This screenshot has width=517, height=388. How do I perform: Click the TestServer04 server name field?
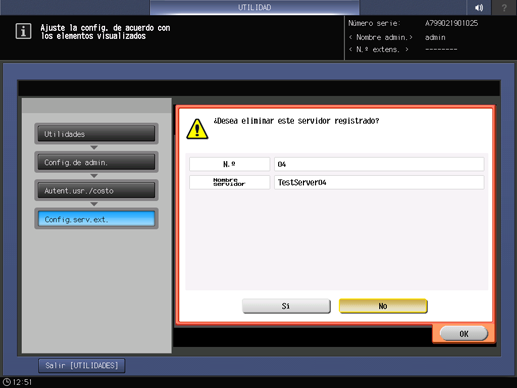(379, 182)
